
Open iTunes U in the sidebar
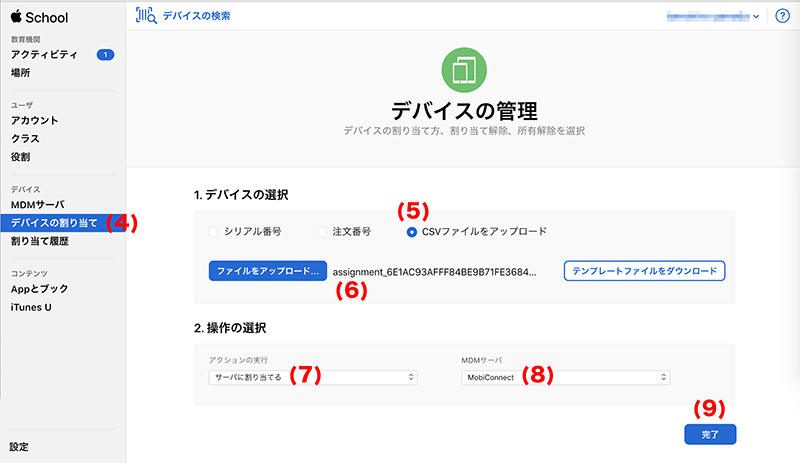31,307
